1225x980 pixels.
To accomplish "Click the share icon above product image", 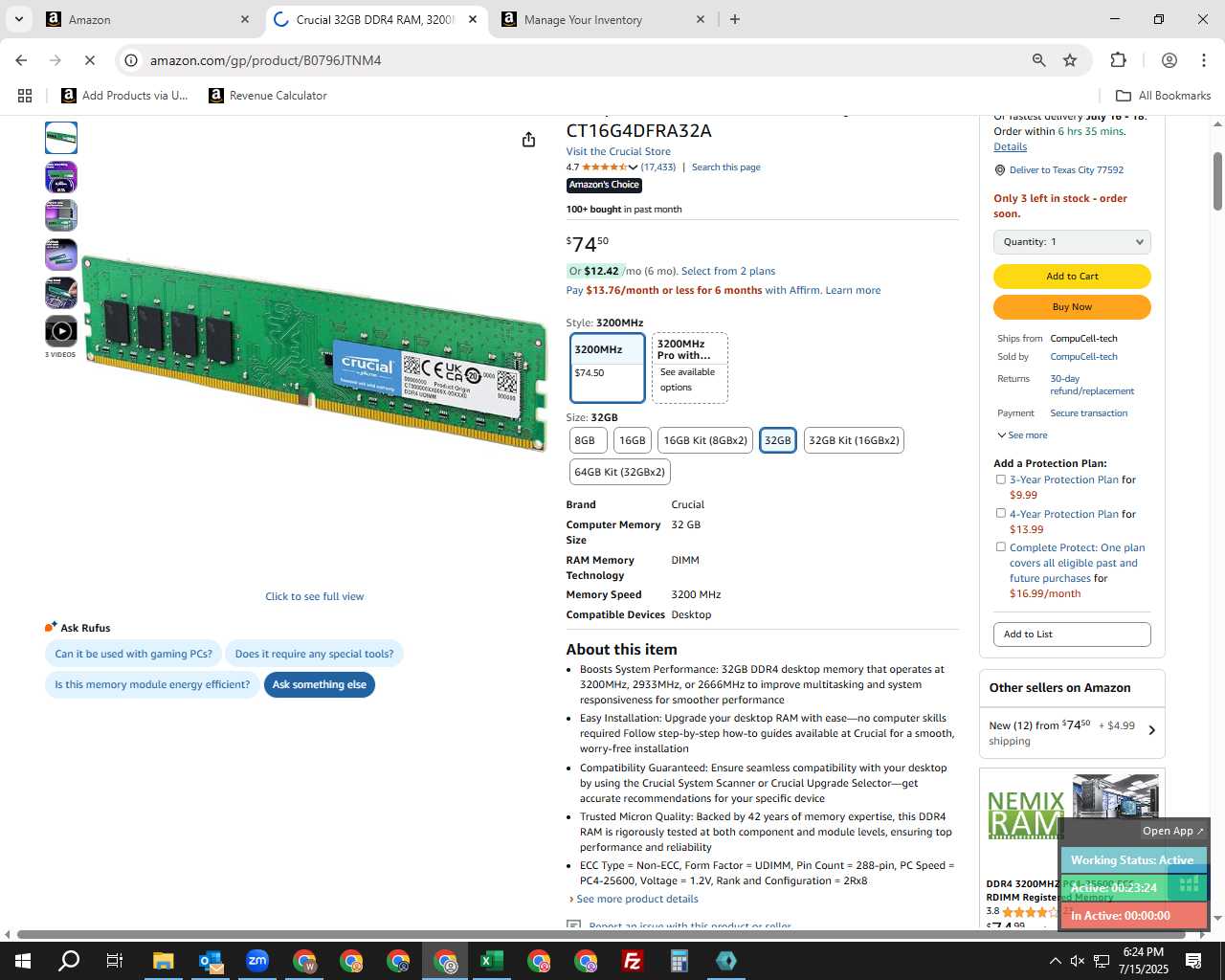I will click(x=528, y=140).
